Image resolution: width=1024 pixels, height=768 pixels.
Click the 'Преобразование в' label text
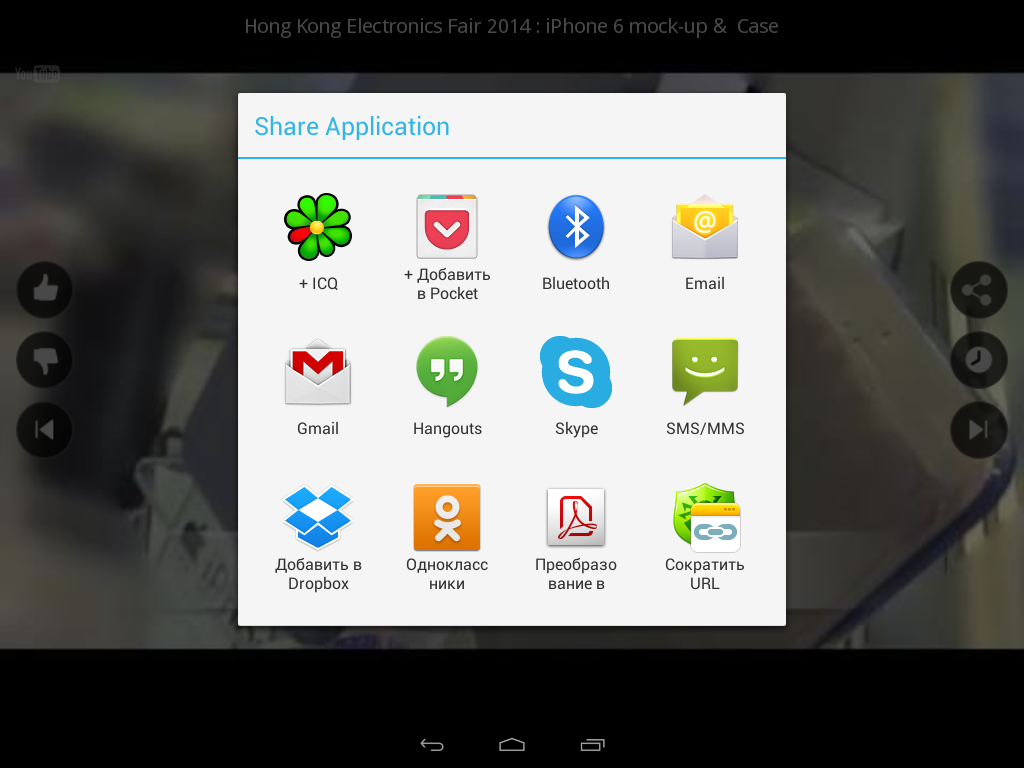tap(576, 574)
